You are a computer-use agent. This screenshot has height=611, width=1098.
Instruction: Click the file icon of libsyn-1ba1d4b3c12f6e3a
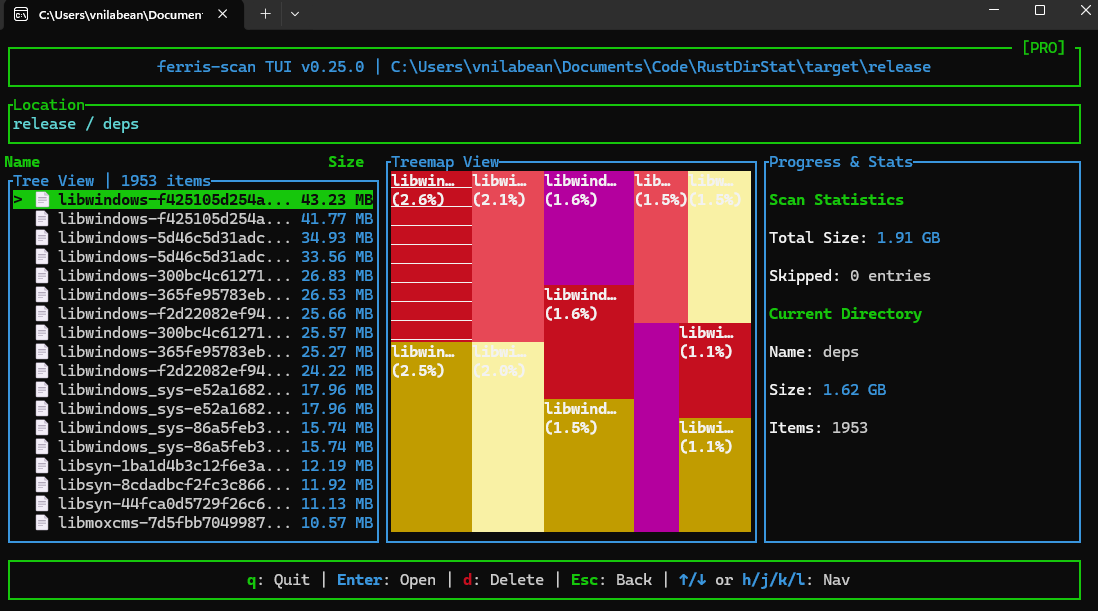pyautogui.click(x=42, y=465)
